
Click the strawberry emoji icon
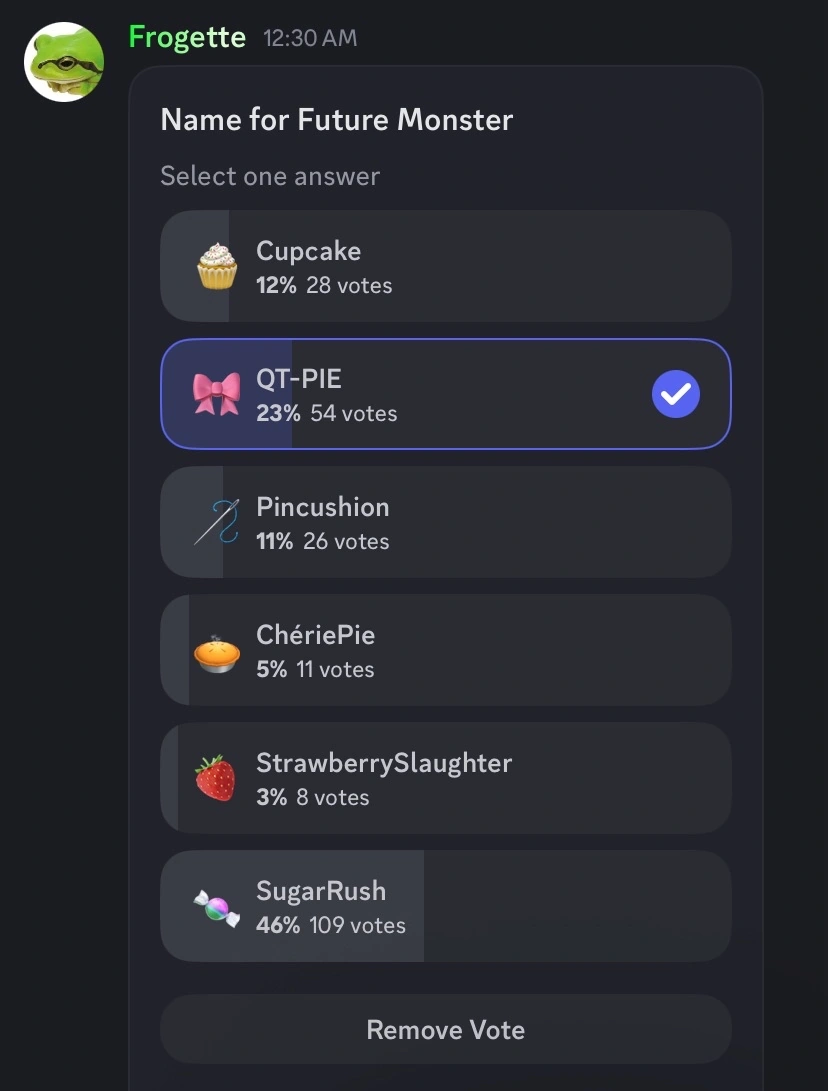pos(216,778)
